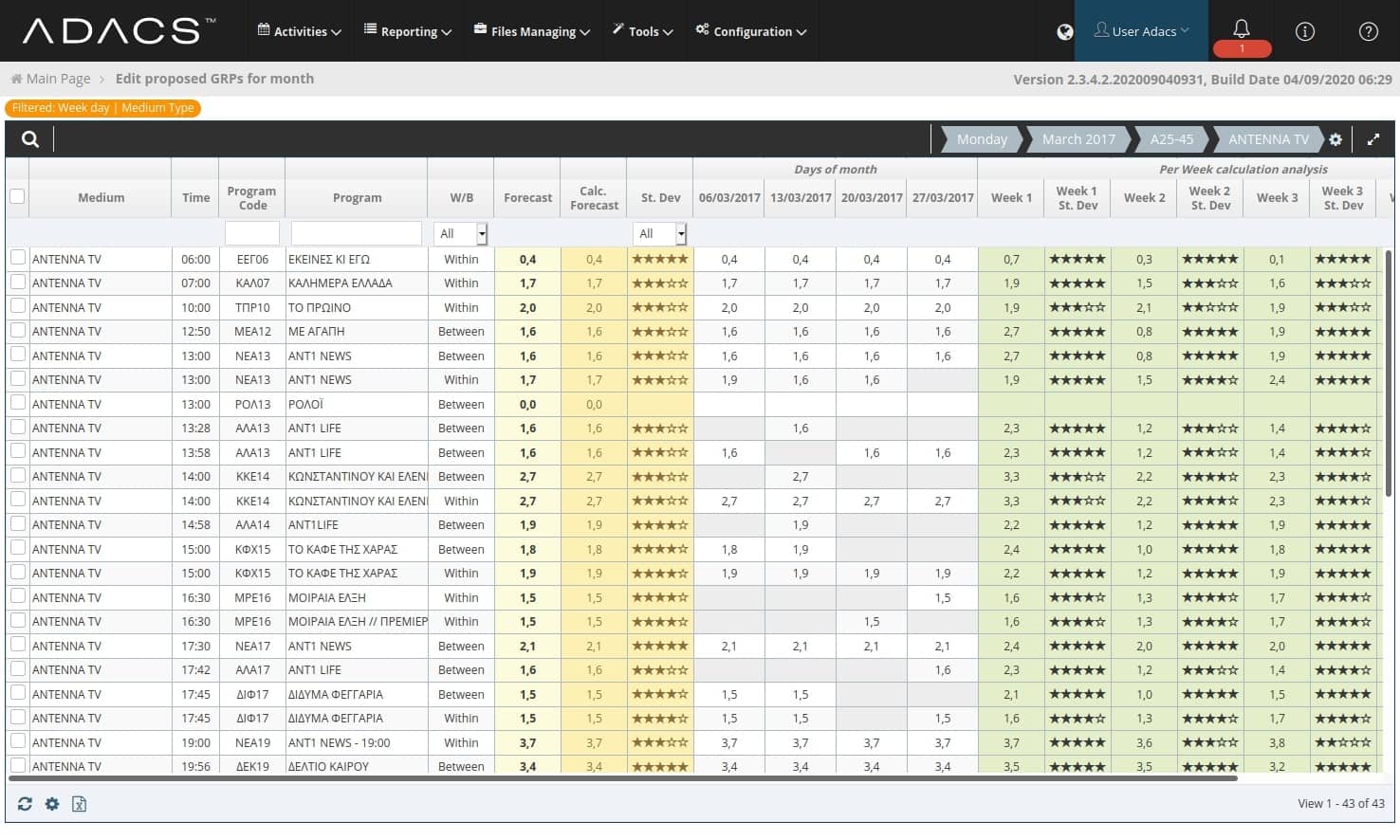Open grid settings gear next to ANTENNA TV

(1336, 139)
